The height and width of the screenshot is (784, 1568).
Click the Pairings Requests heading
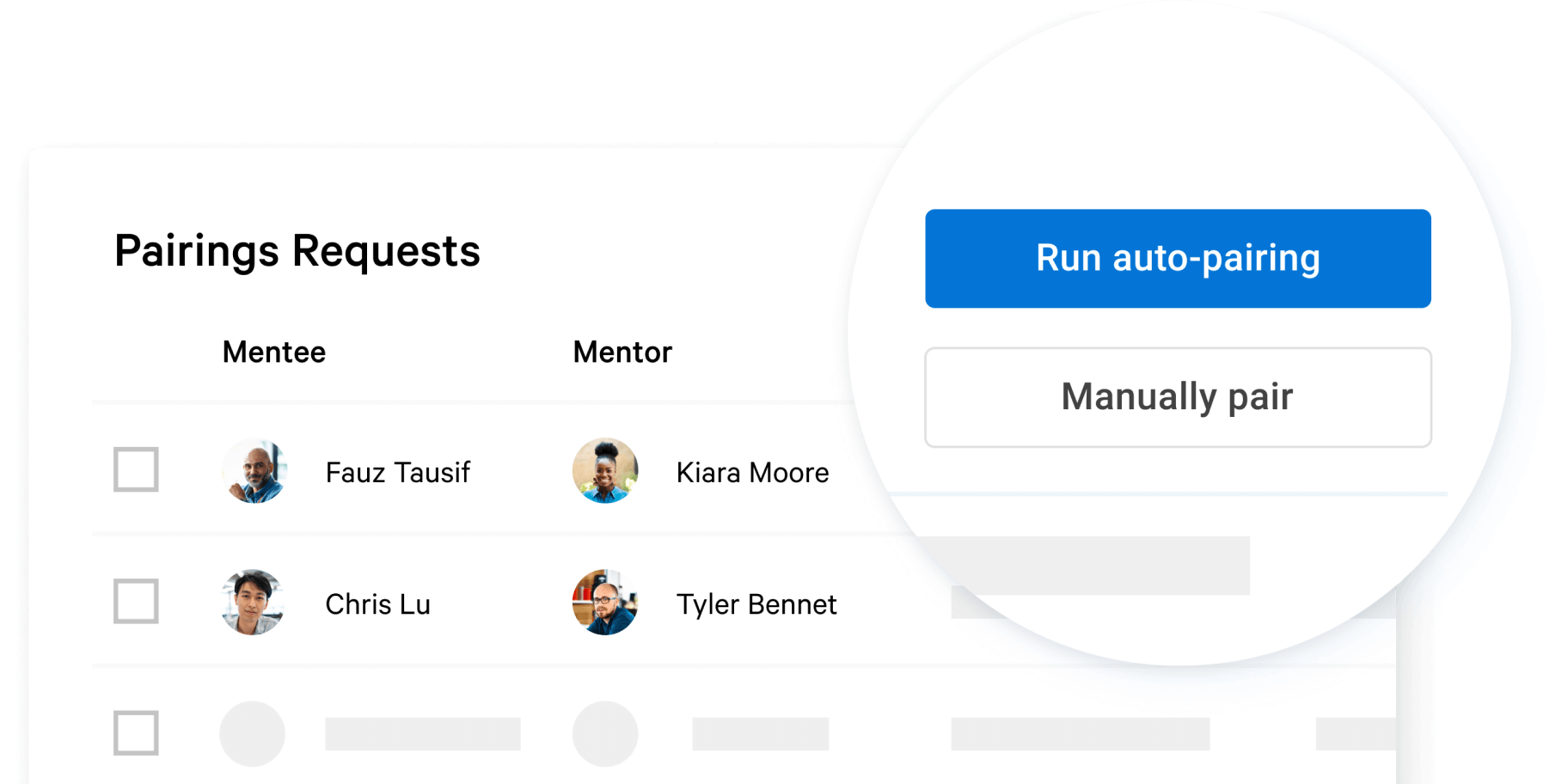[297, 251]
